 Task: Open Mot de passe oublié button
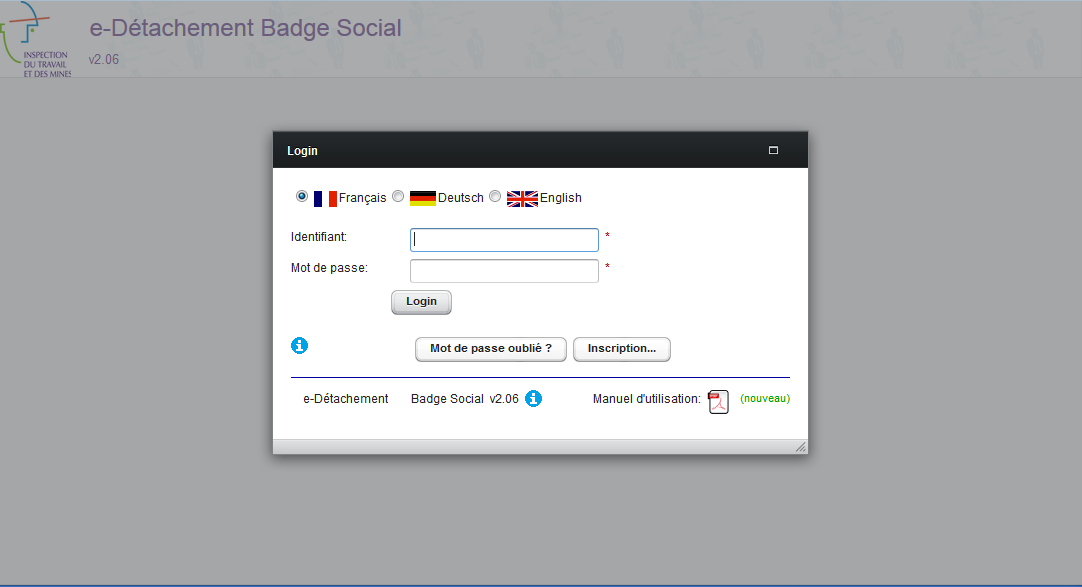tap(491, 349)
